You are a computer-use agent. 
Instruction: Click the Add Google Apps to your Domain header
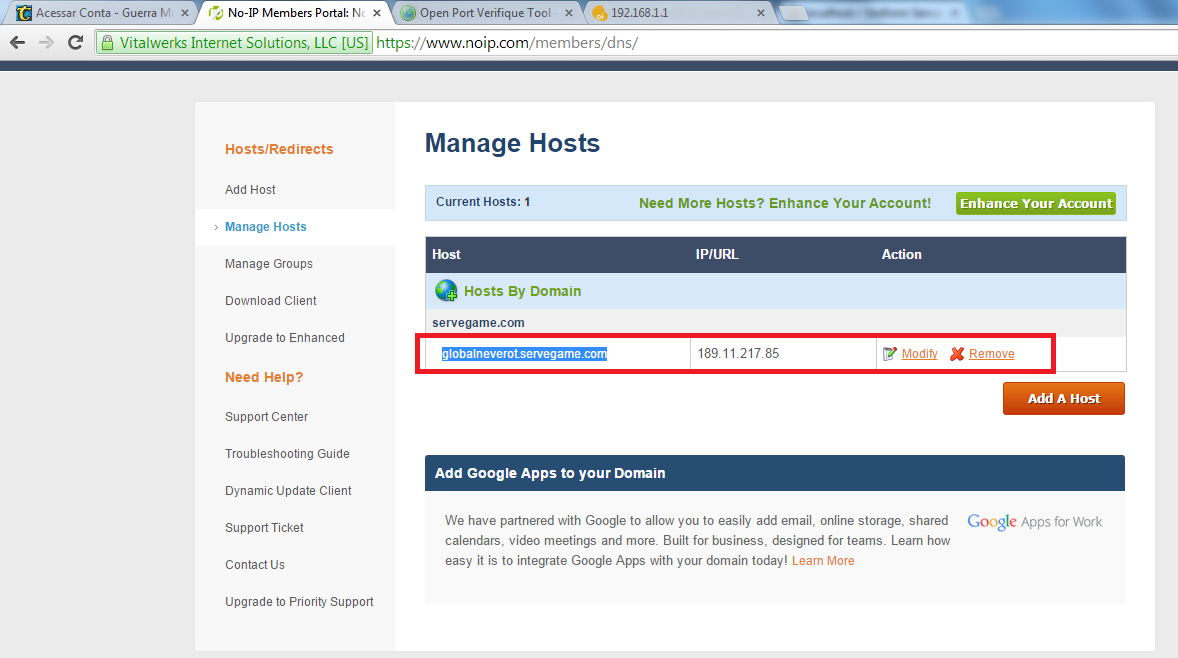tap(775, 473)
